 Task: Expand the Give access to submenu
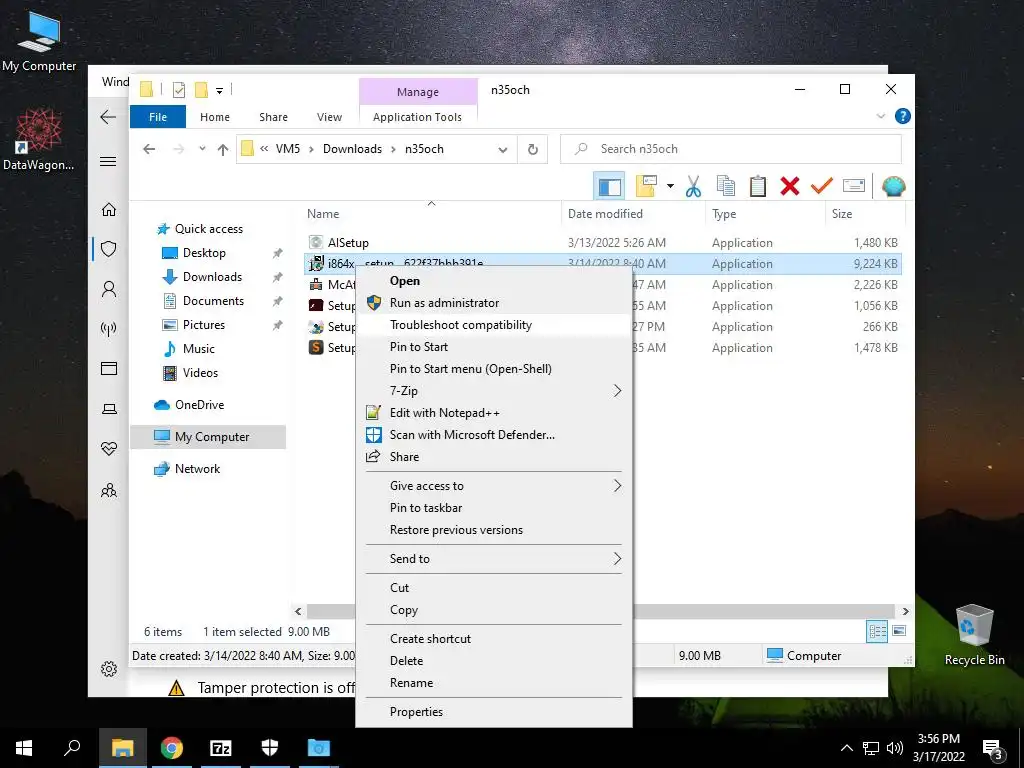point(494,486)
